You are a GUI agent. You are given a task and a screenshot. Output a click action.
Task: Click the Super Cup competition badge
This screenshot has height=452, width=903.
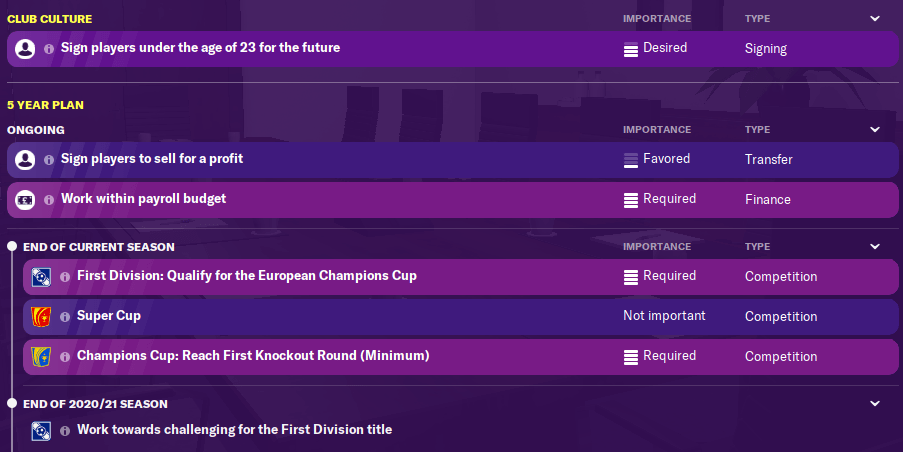[x=41, y=316]
